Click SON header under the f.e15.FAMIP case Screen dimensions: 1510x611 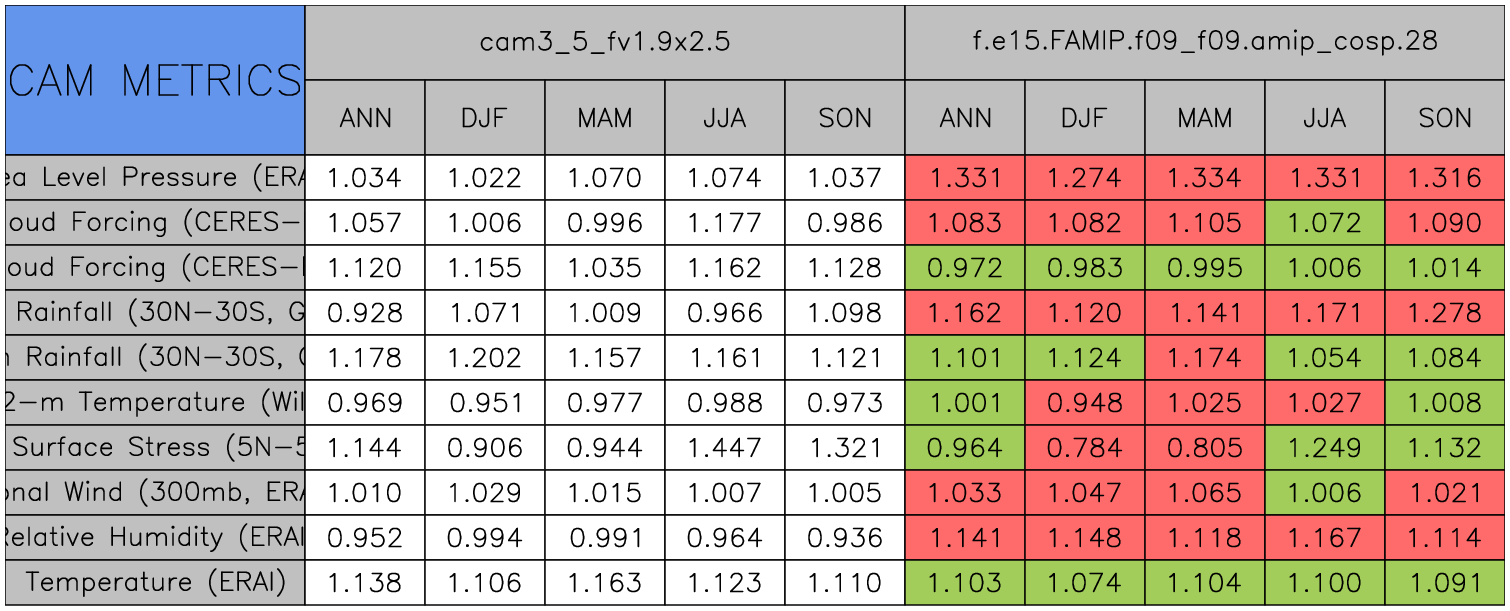click(x=1444, y=118)
